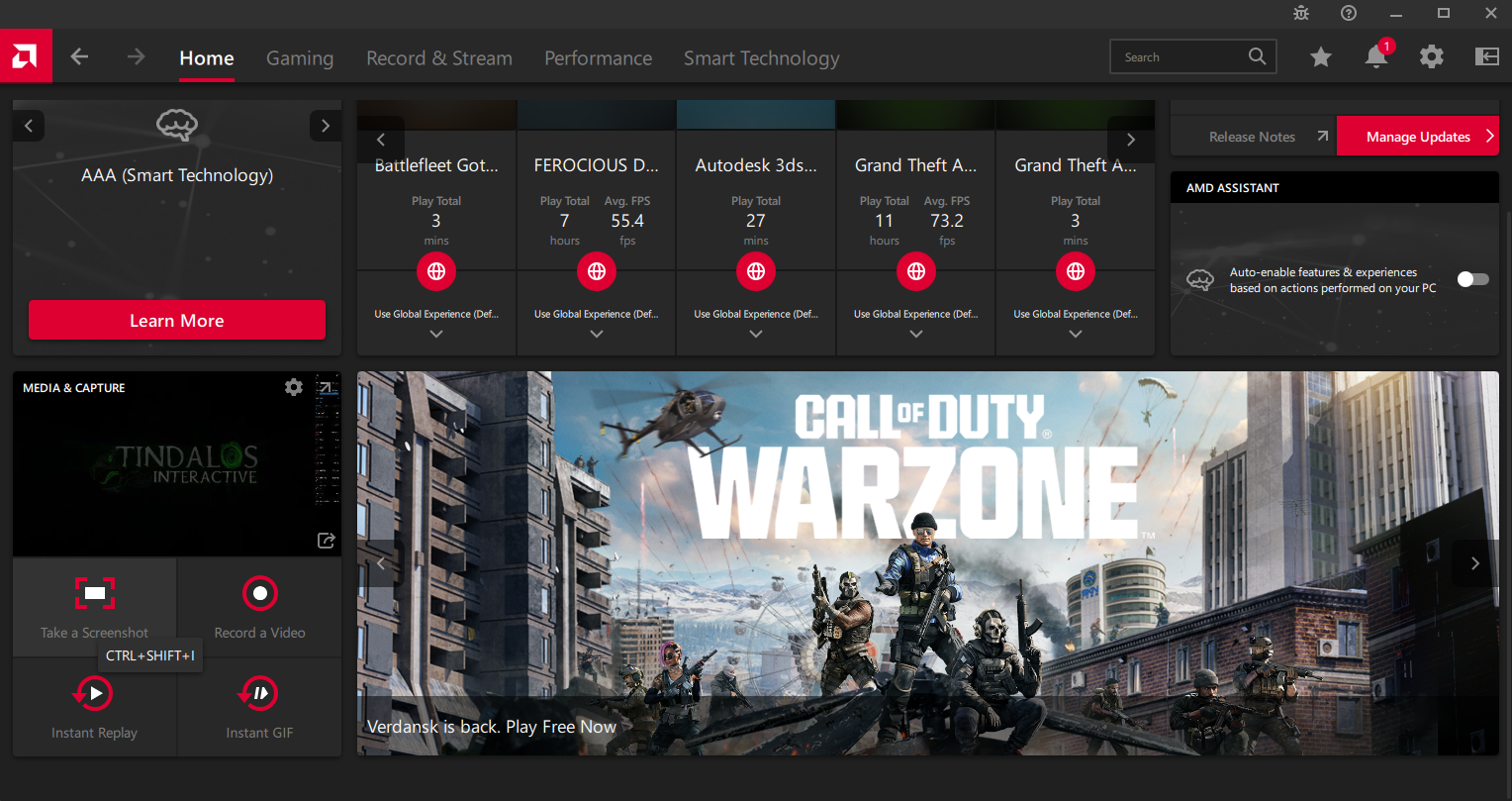The image size is (1512, 801).
Task: Switch to the Home tab
Action: (x=207, y=58)
